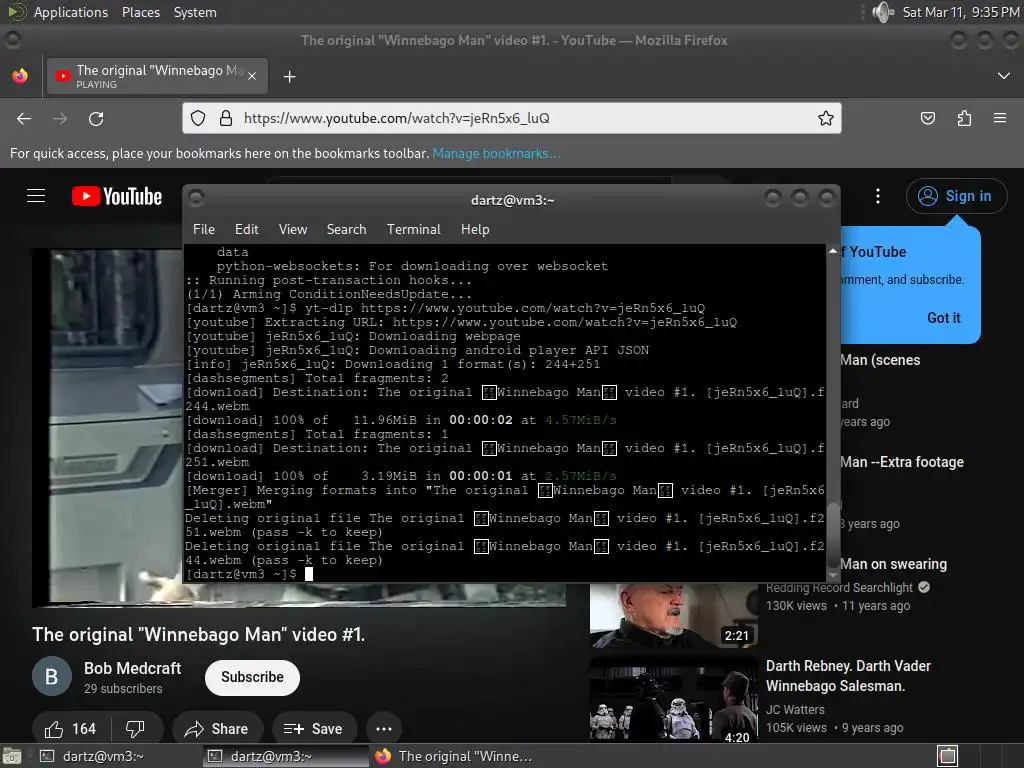1024x768 pixels.
Task: Bookmark this page with the star
Action: point(825,118)
